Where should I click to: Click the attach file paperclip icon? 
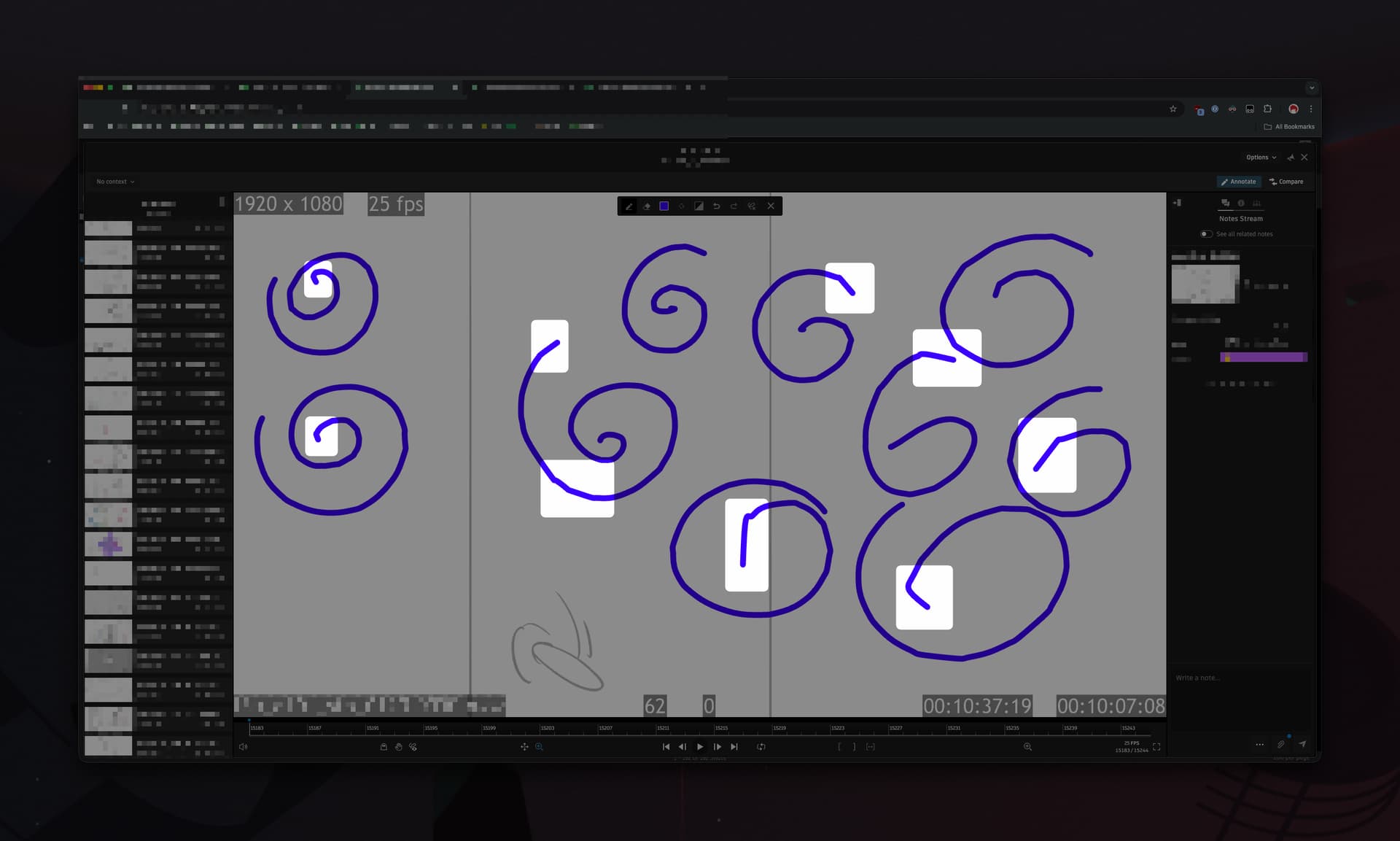pos(1280,744)
